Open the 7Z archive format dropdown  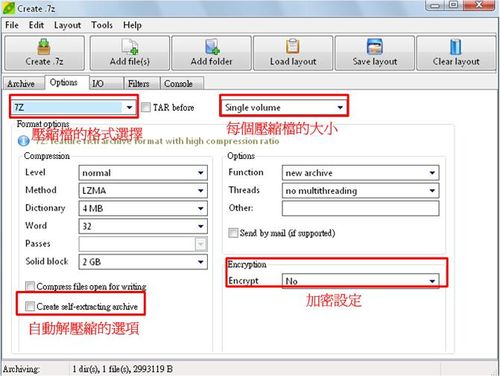74,107
